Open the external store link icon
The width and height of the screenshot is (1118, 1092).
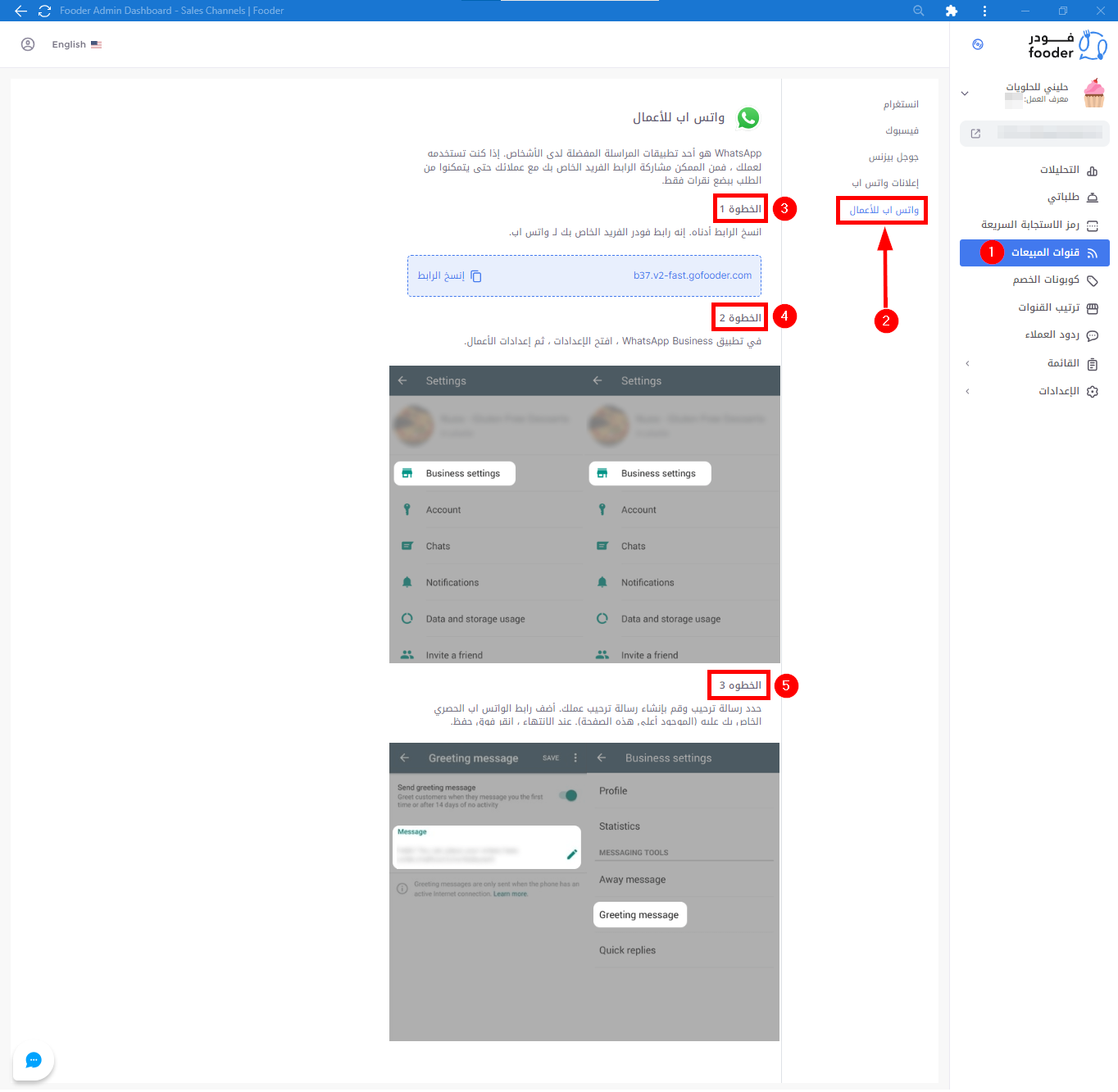[975, 134]
